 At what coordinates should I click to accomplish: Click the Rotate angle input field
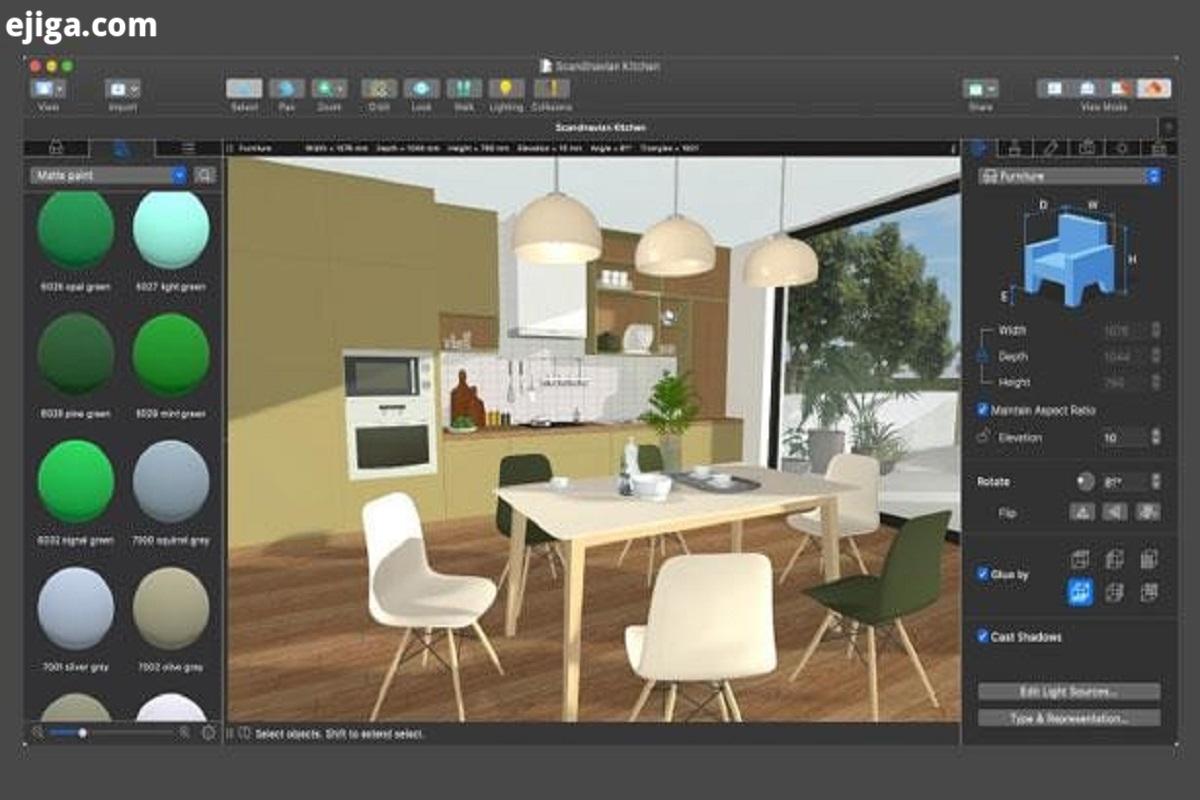pyautogui.click(x=1124, y=481)
